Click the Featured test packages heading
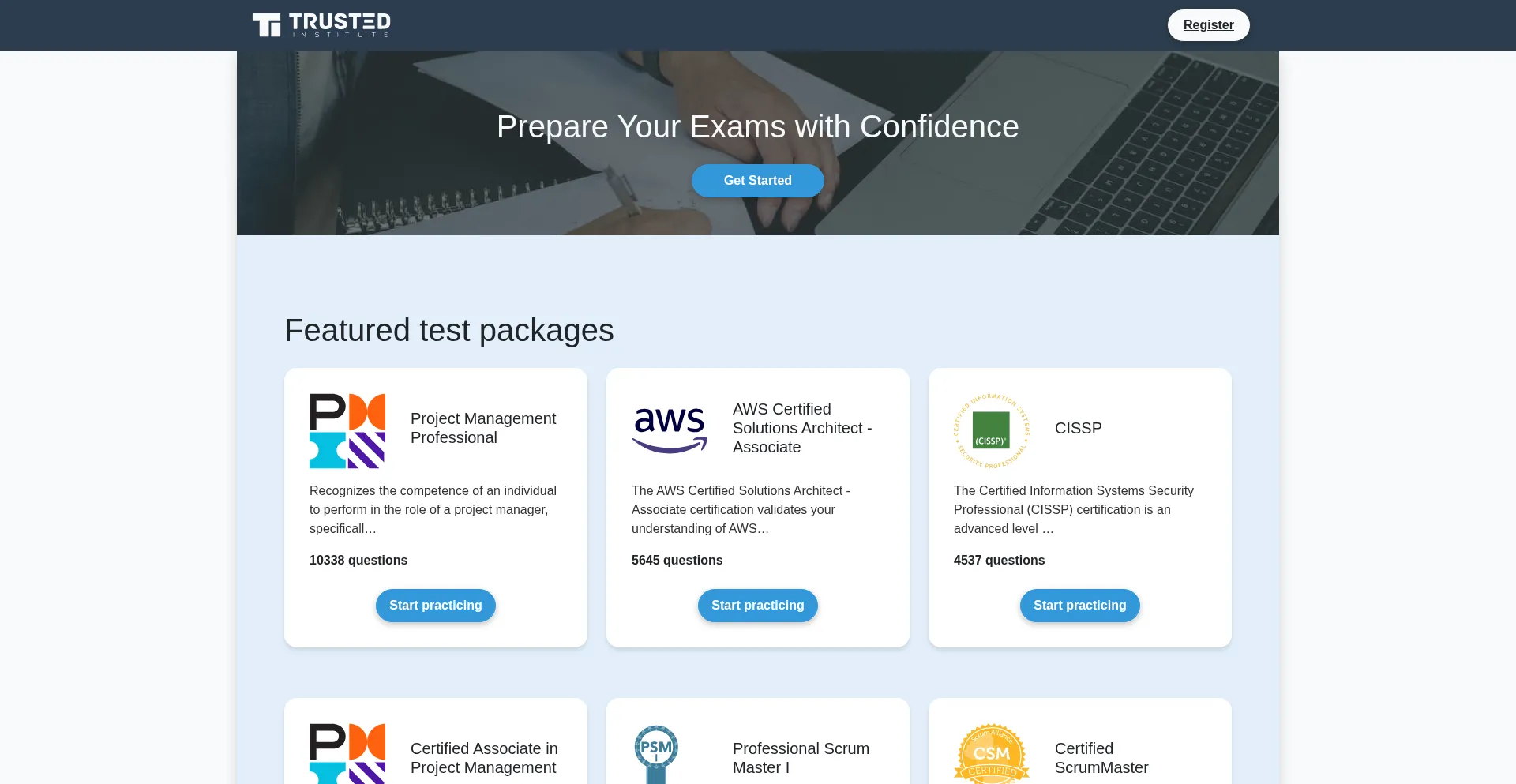The width and height of the screenshot is (1516, 784). pyautogui.click(x=448, y=330)
